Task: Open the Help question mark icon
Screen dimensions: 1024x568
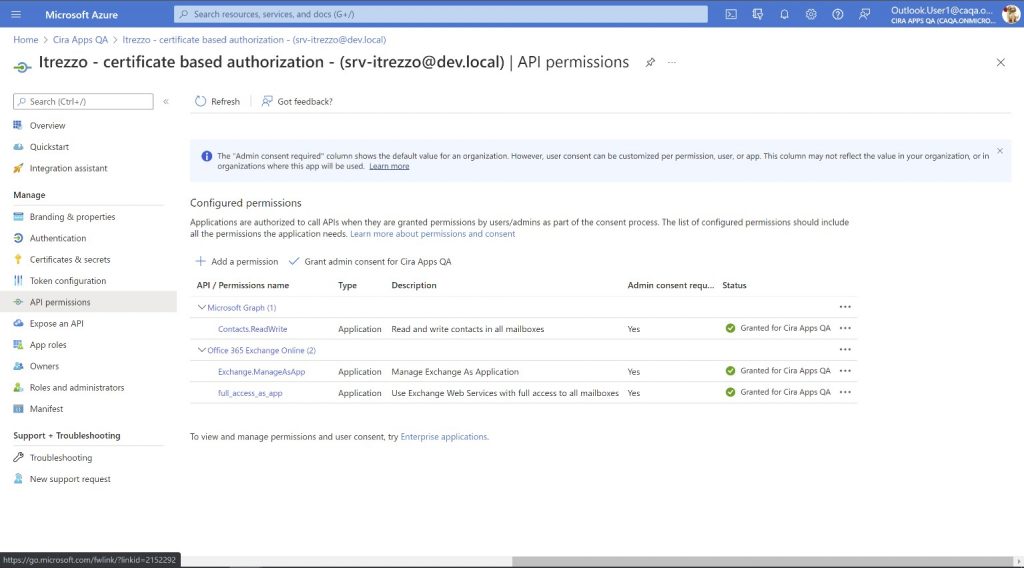Action: (x=837, y=14)
